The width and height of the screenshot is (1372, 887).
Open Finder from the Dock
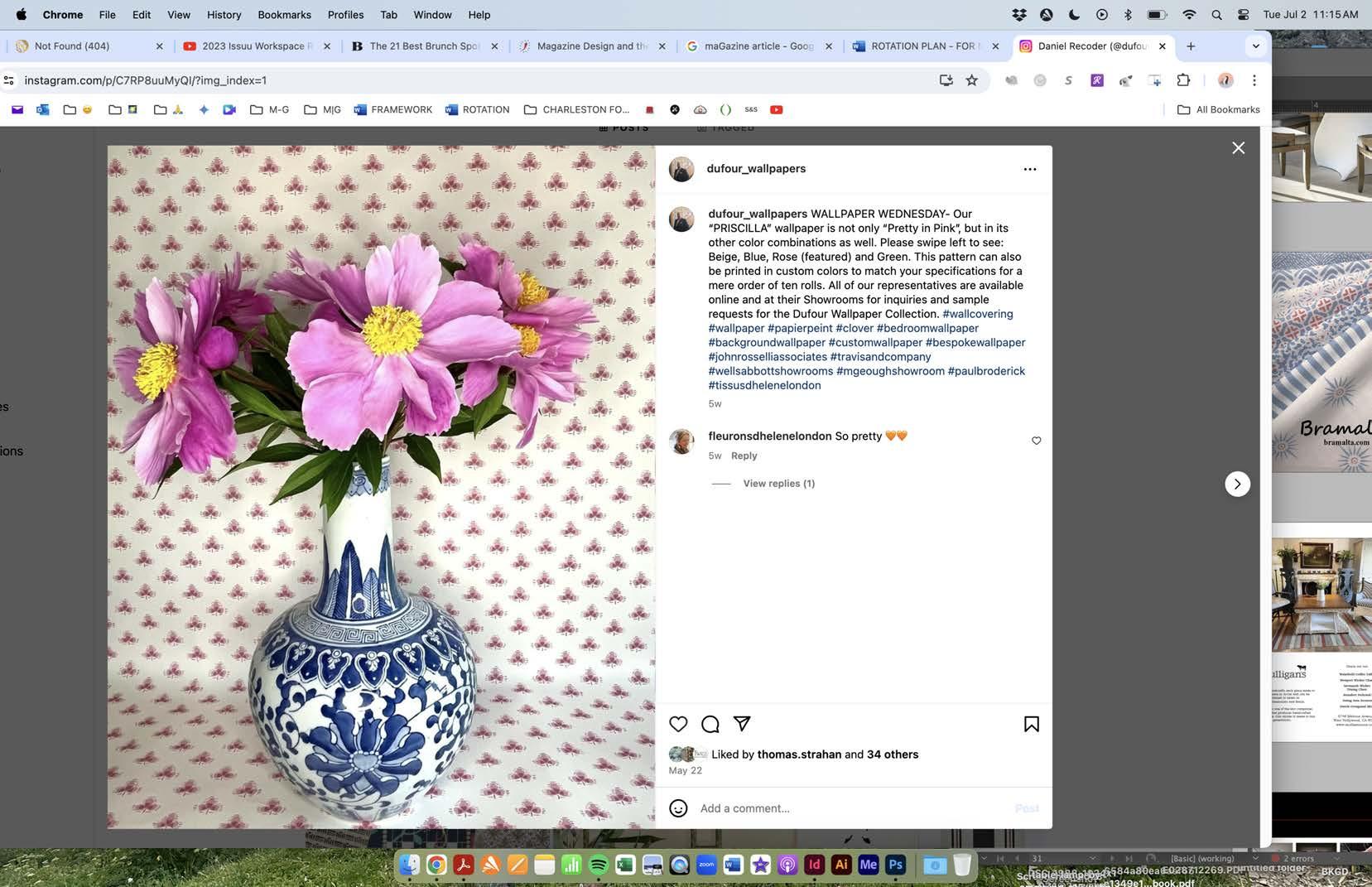click(410, 865)
